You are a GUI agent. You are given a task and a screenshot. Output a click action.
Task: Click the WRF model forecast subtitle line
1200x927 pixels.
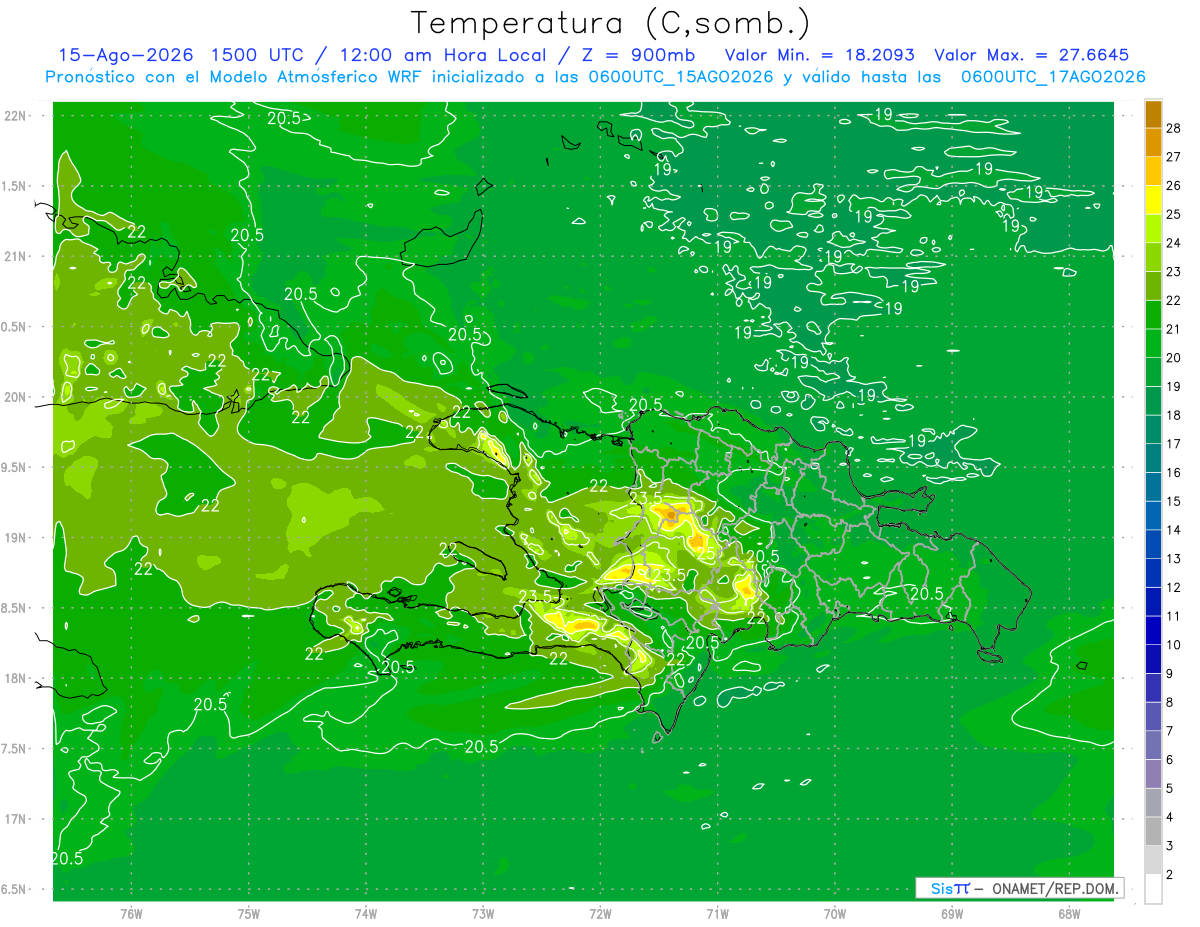[595, 77]
